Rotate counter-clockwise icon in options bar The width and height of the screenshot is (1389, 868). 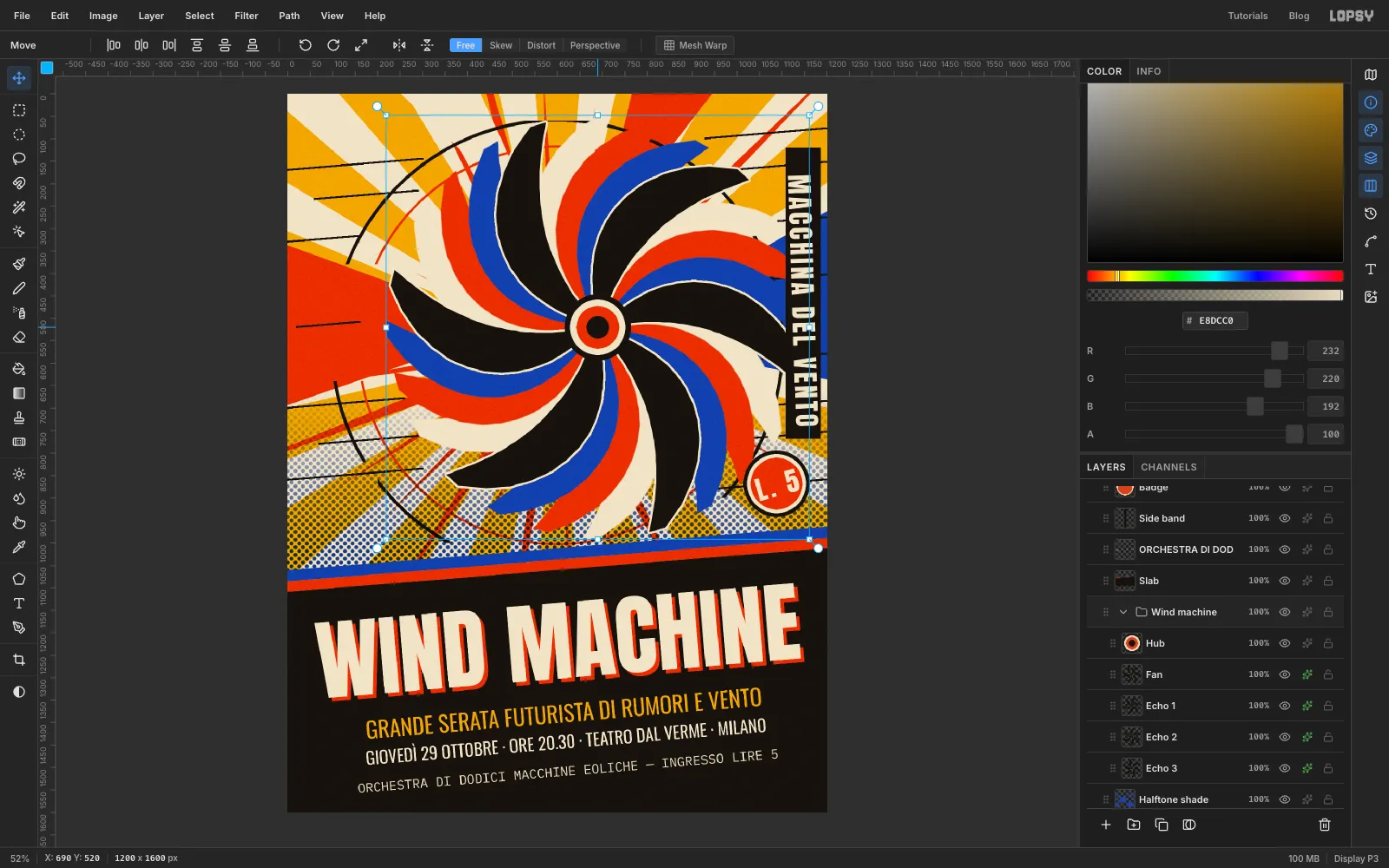click(x=306, y=45)
